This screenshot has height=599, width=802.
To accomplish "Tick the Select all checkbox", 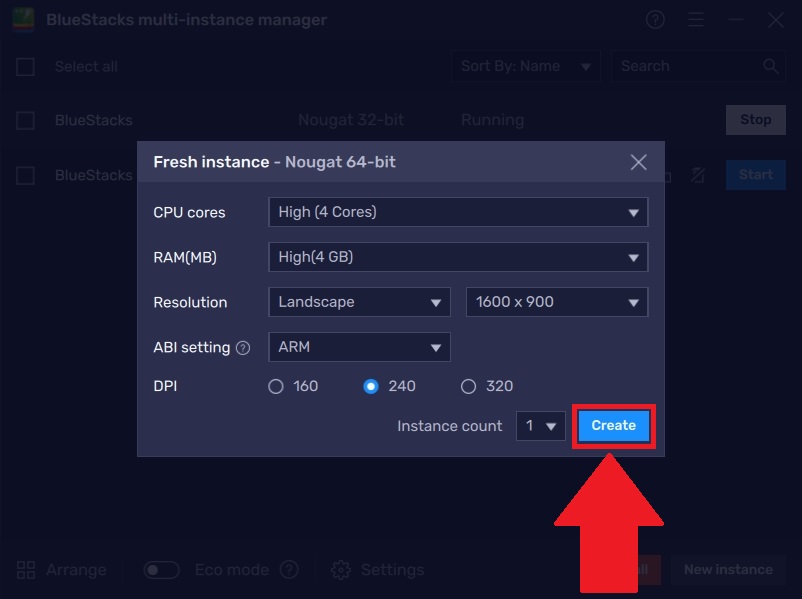I will coord(25,66).
